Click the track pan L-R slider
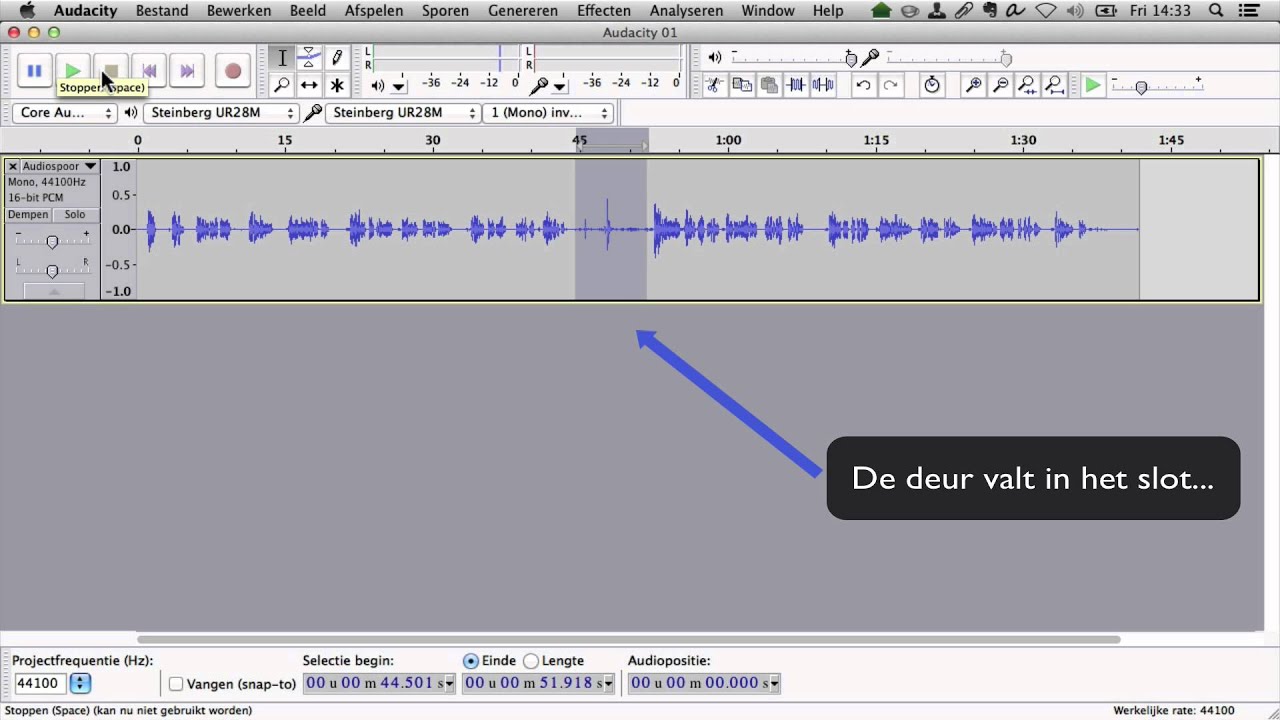This screenshot has height=720, width=1280. (x=52, y=270)
